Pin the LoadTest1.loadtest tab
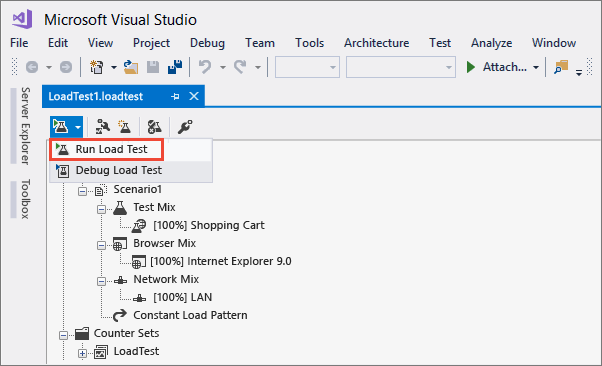This screenshot has height=366, width=602. click(x=175, y=96)
